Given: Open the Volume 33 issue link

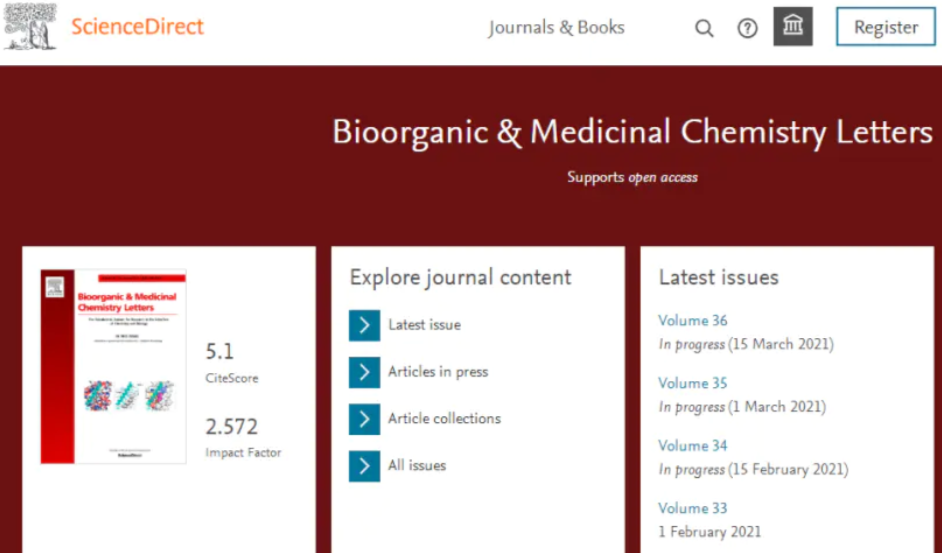Looking at the screenshot, I should (x=693, y=508).
